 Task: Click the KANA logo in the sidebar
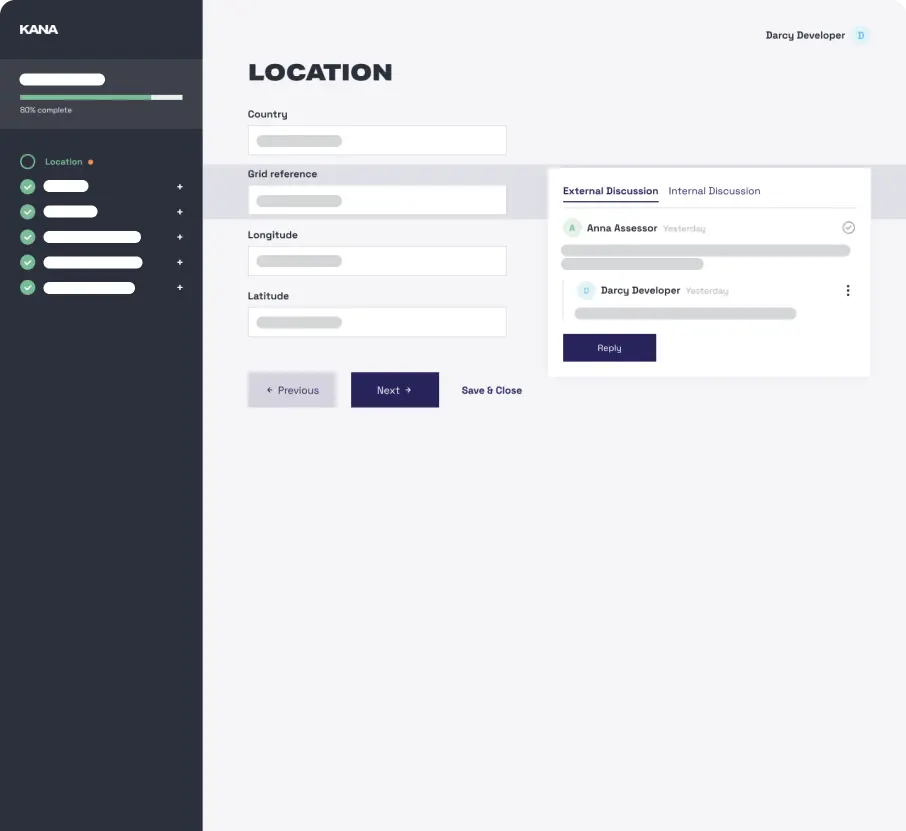39,29
